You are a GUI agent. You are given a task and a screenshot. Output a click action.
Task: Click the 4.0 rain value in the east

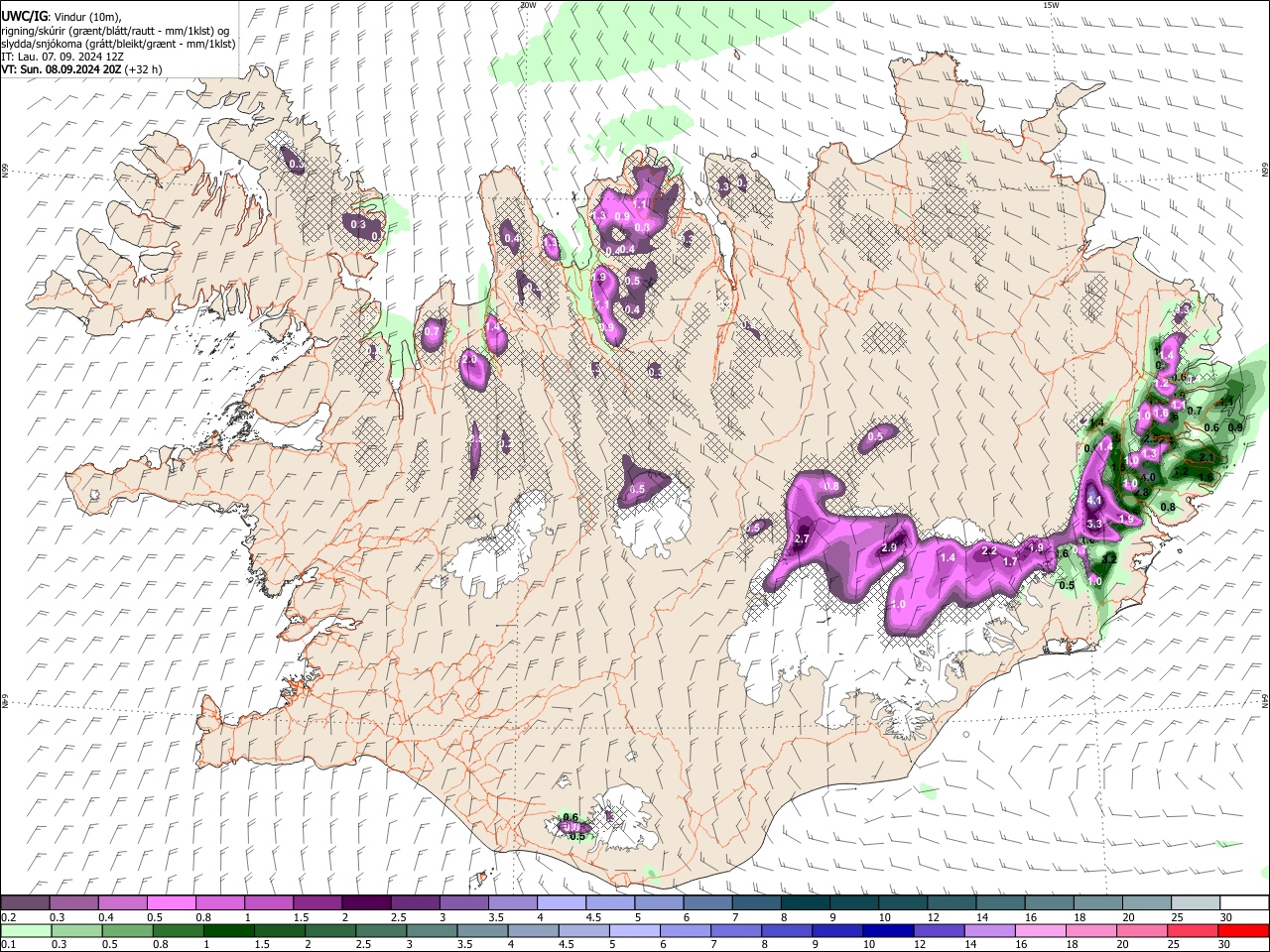coord(1148,477)
